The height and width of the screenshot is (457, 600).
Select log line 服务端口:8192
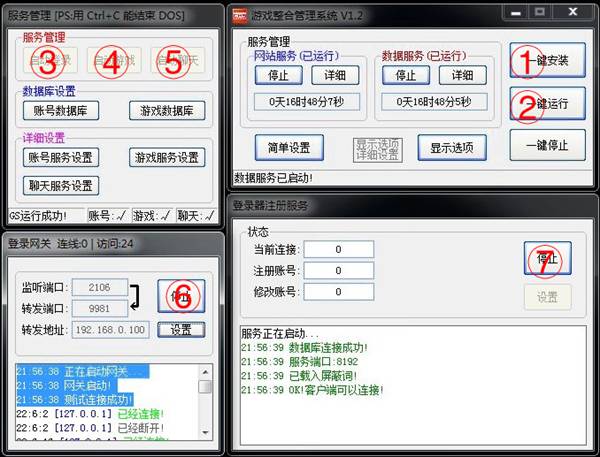300,362
